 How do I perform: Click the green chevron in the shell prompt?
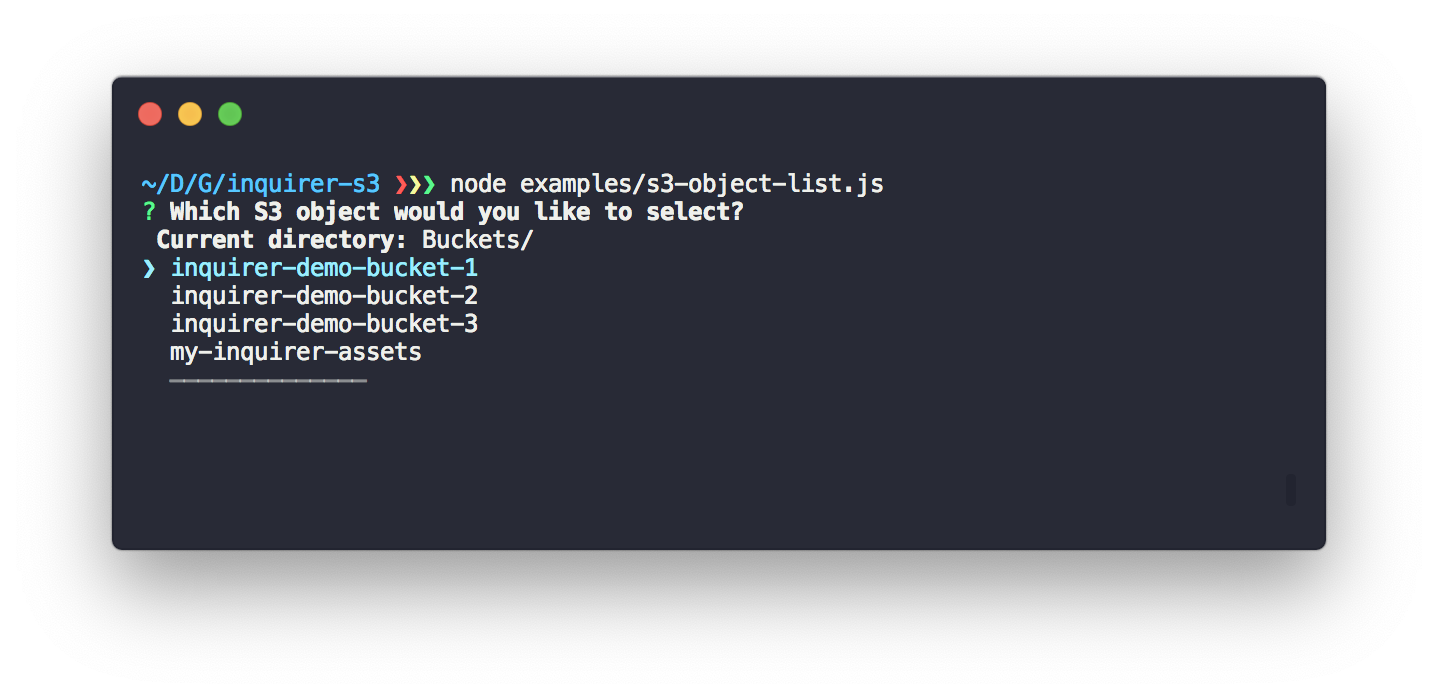pyautogui.click(x=429, y=184)
